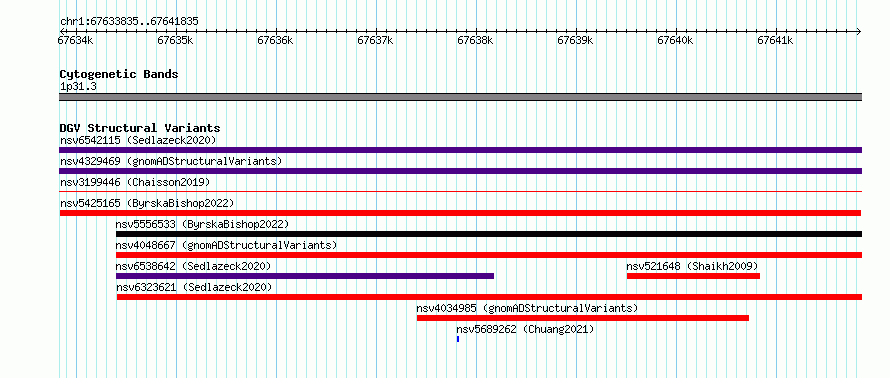Select the black bar for nsv5556533
The image size is (890, 378).
[489, 234]
